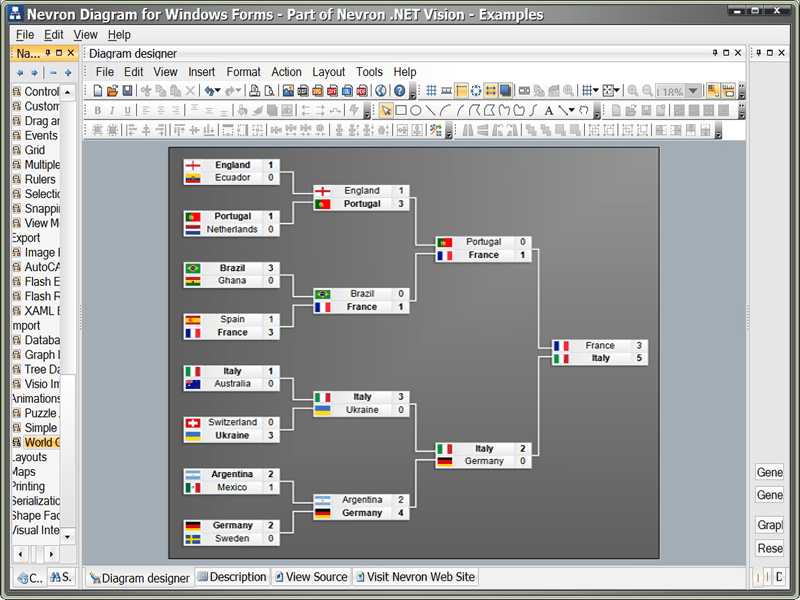800x600 pixels.
Task: Open the zoom percentage dropdown
Action: point(692,90)
